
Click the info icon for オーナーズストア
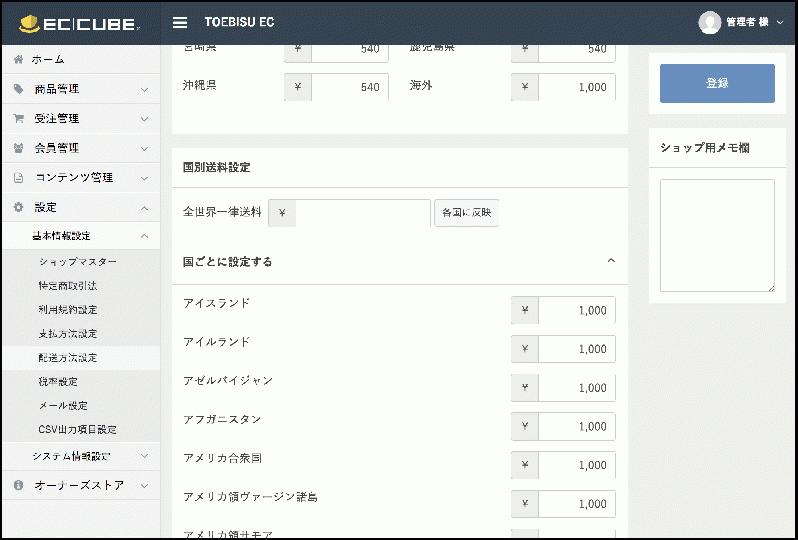click(x=19, y=486)
